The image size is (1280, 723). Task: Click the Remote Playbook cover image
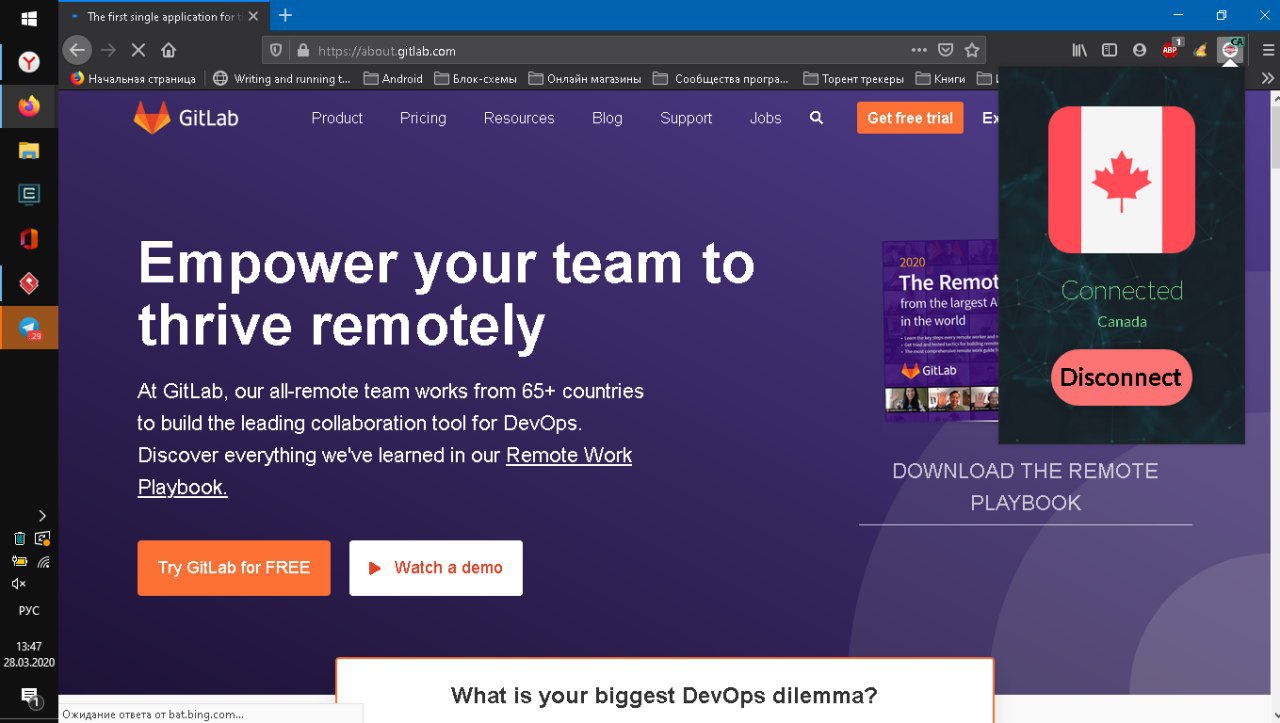(x=940, y=330)
